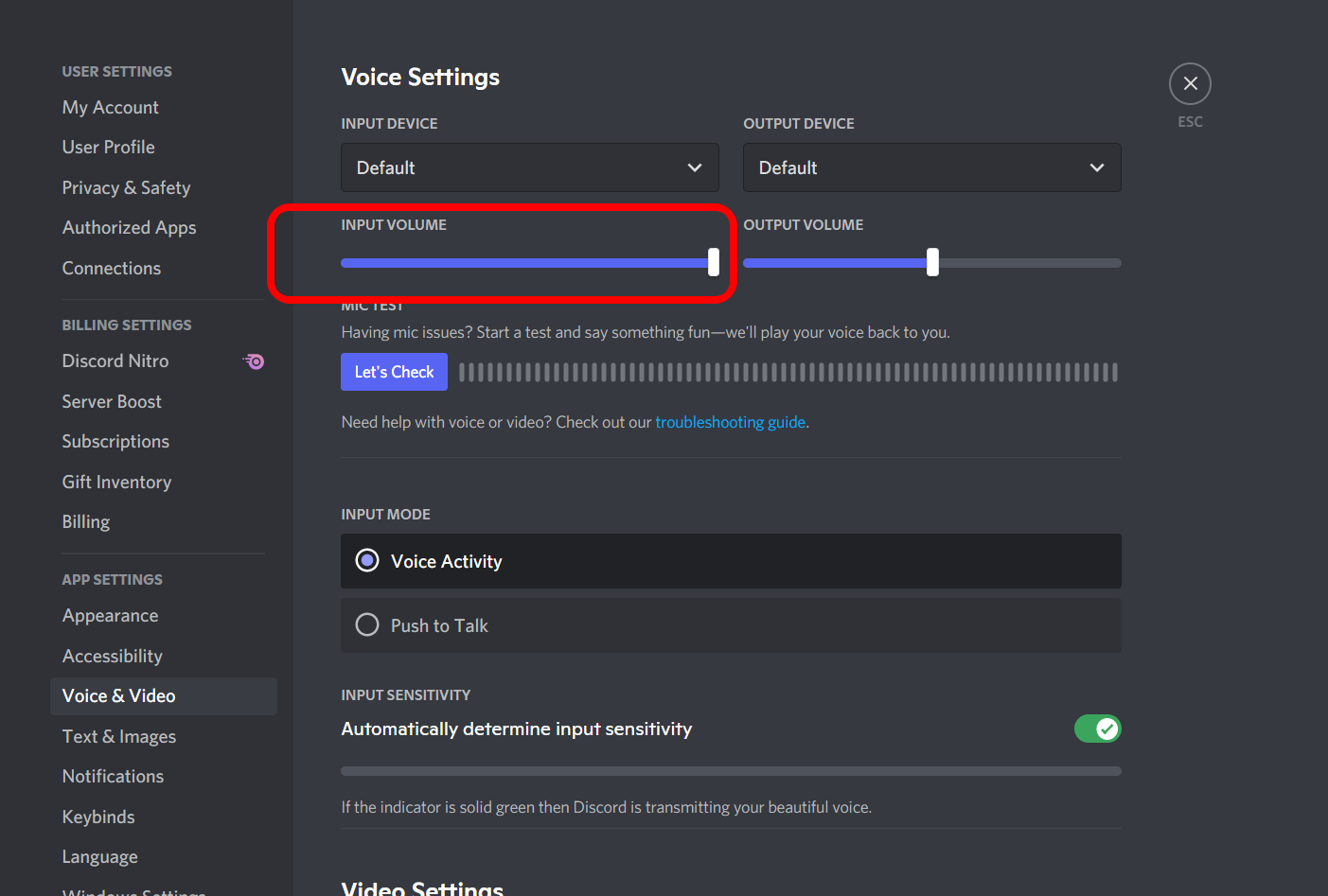Open Appearance settings
This screenshot has width=1328, height=896.
click(x=111, y=616)
